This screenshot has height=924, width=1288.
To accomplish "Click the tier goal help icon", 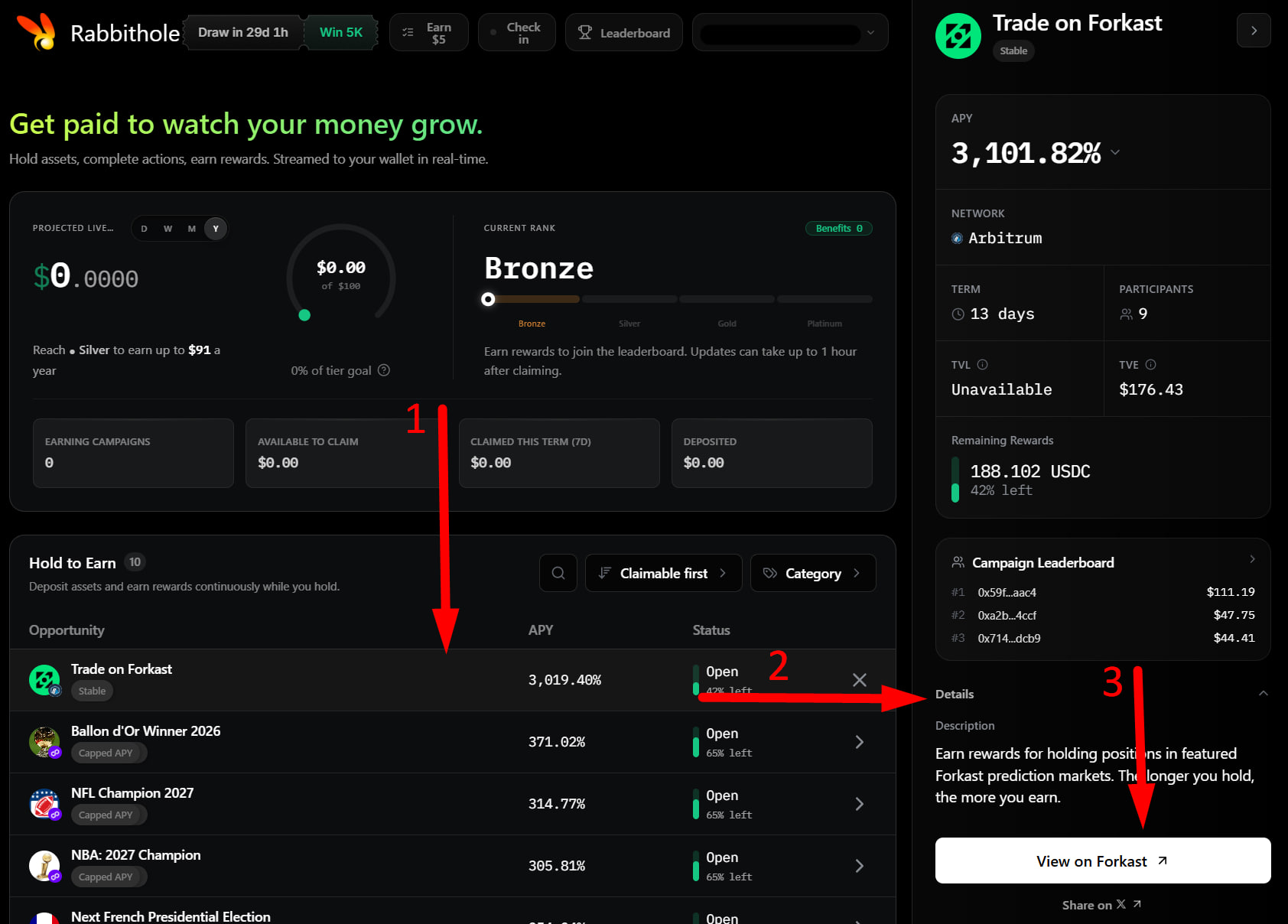I will point(384,370).
